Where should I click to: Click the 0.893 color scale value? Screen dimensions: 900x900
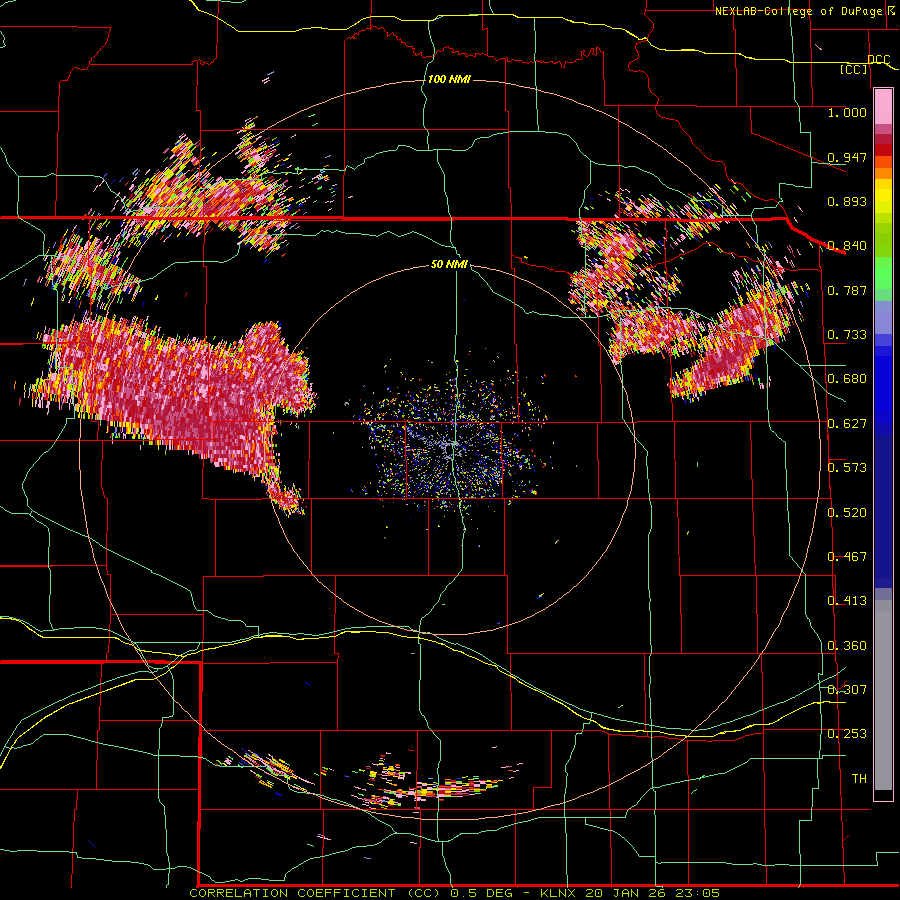click(x=847, y=201)
